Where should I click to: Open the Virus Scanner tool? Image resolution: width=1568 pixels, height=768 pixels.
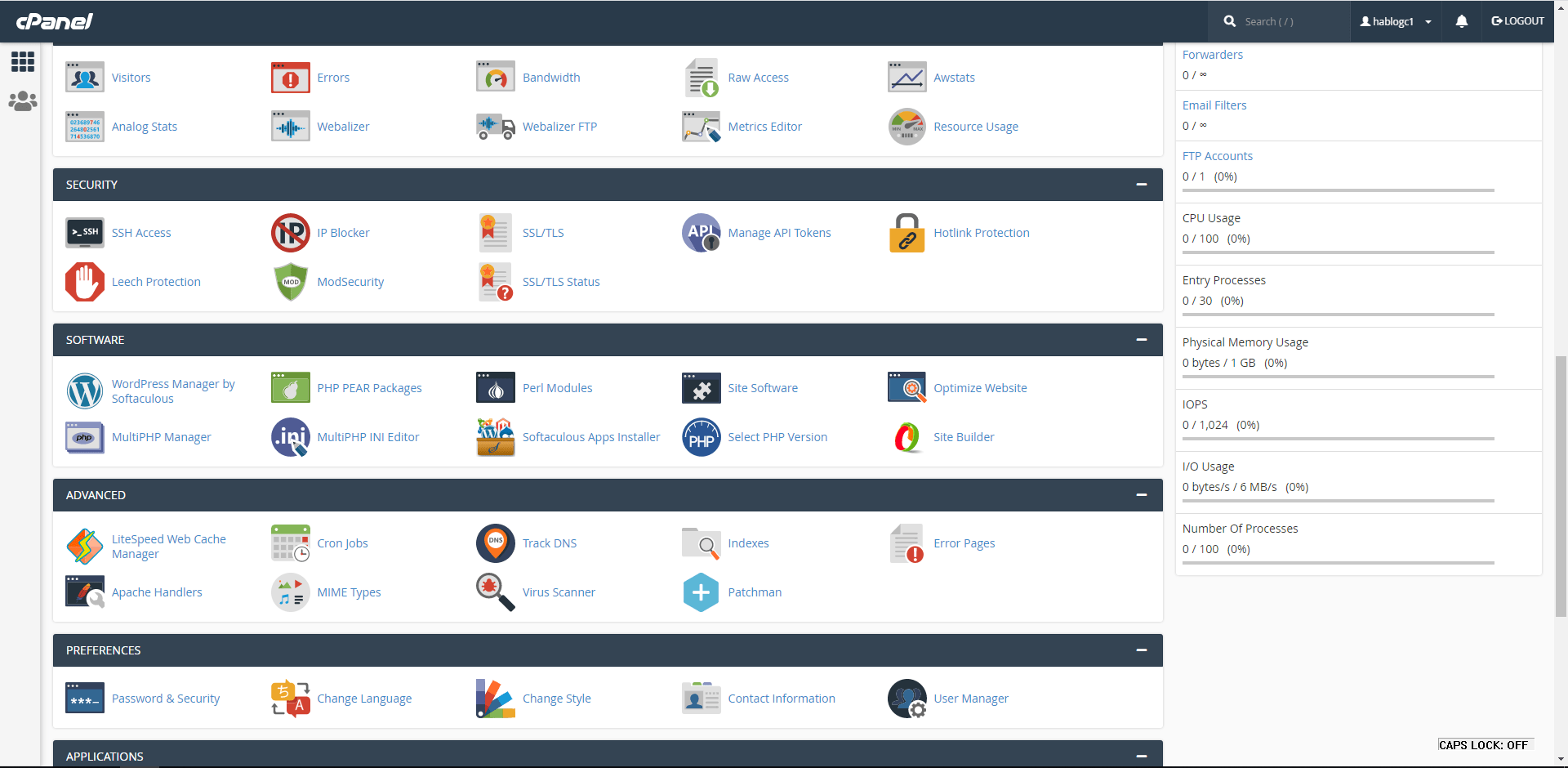click(559, 592)
